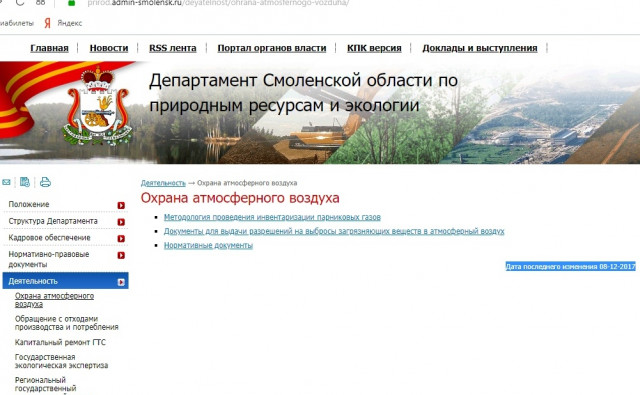Open the site map document icon
Screen dimensions: 640x395
point(25,182)
